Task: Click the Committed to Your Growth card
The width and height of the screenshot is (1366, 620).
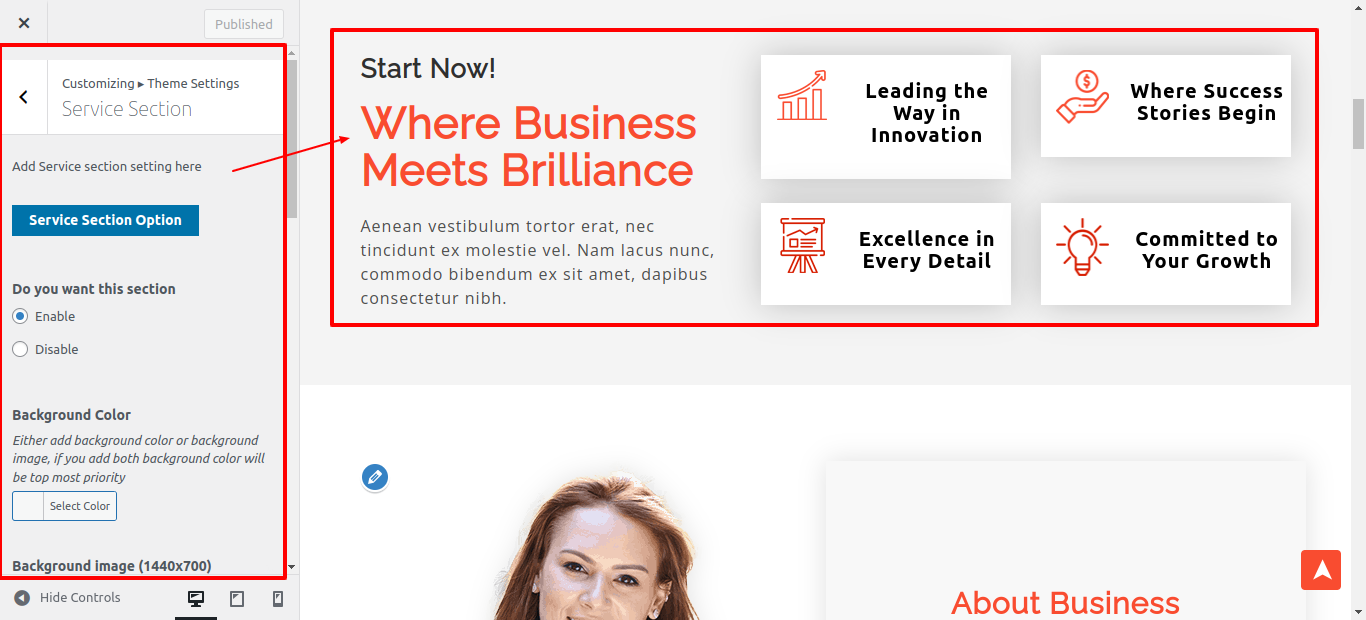Action: (1166, 254)
